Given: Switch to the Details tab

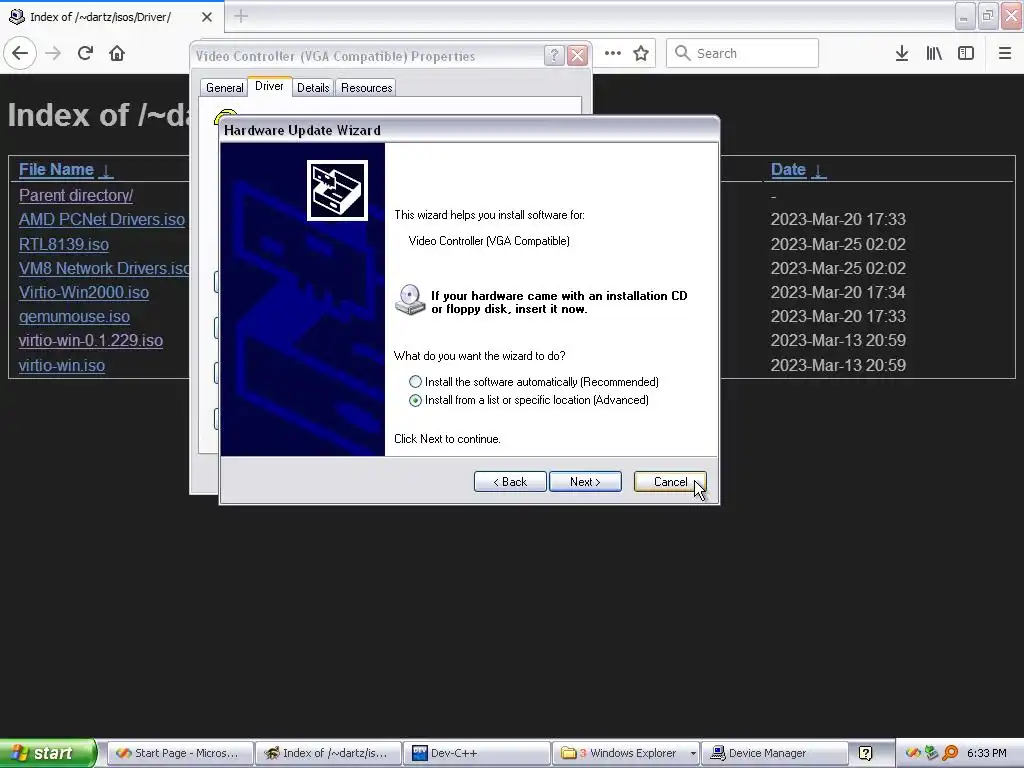Looking at the screenshot, I should pyautogui.click(x=313, y=88).
